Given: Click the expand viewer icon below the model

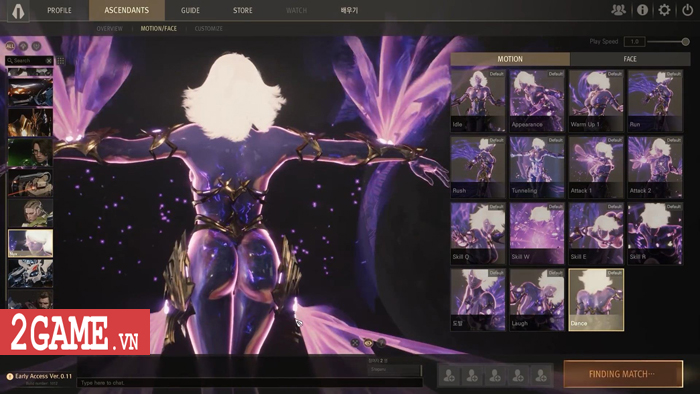Looking at the screenshot, I should point(355,343).
